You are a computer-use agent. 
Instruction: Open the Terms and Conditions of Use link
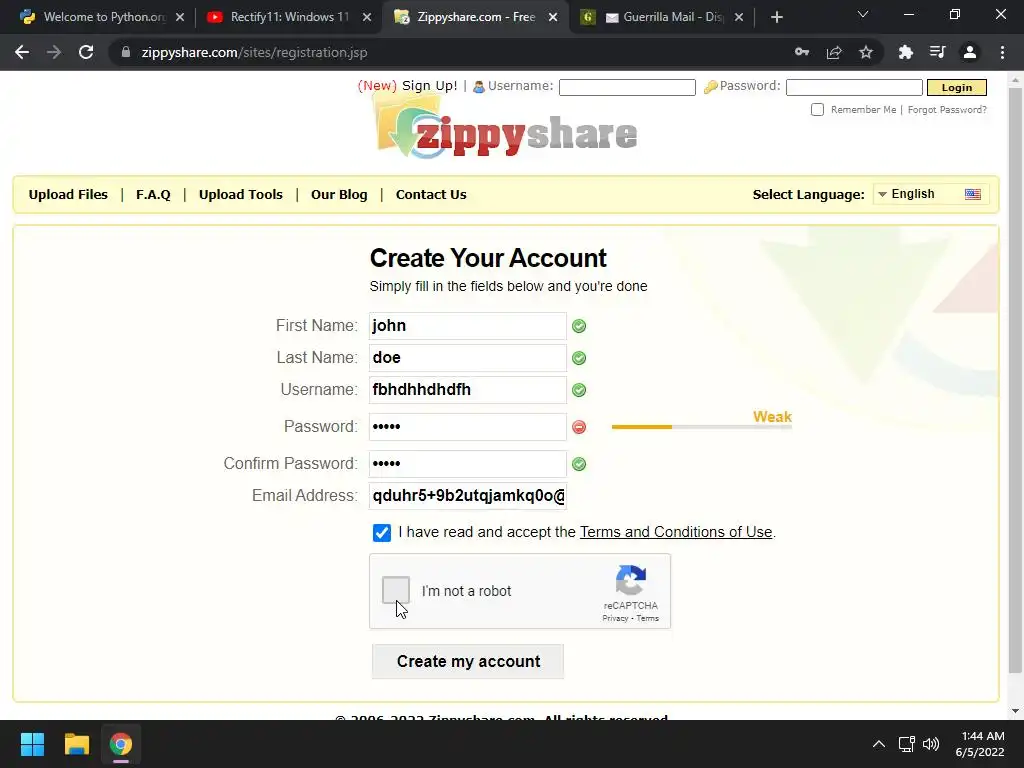pos(676,532)
